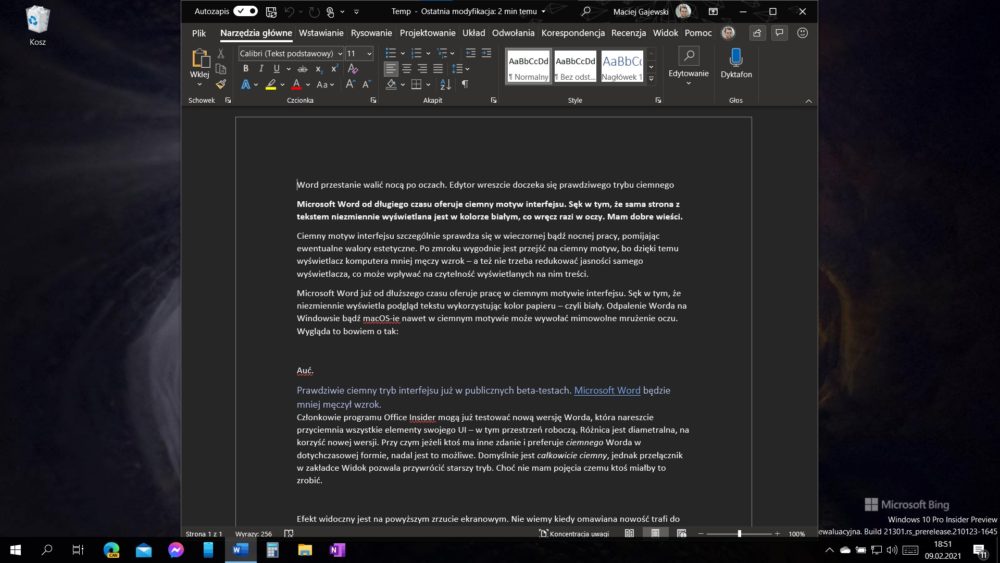The height and width of the screenshot is (563, 1000).
Task: Click the Increase Font Size icon
Action: pyautogui.click(x=350, y=84)
